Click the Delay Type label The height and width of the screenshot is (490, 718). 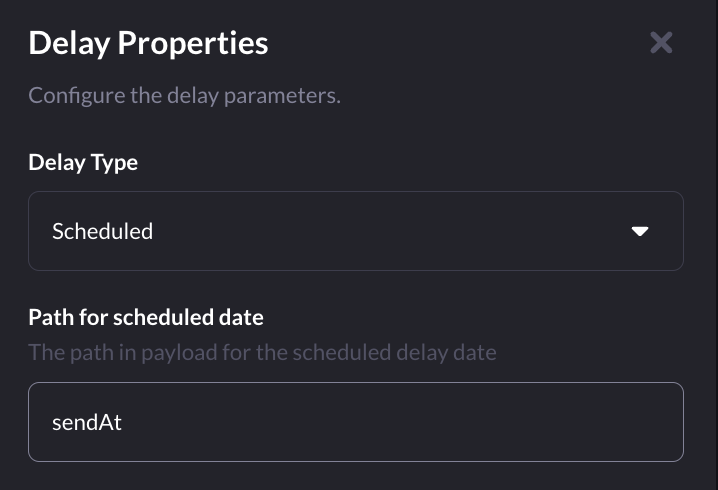tap(83, 163)
